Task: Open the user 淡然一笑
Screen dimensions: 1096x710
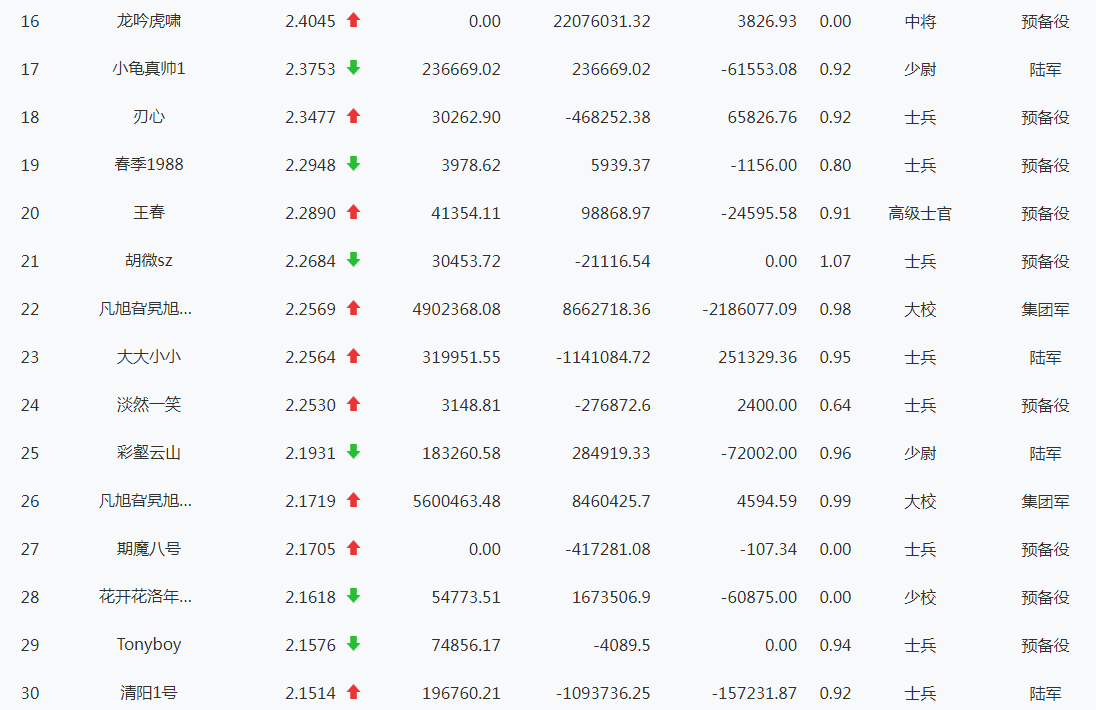Action: click(x=149, y=405)
